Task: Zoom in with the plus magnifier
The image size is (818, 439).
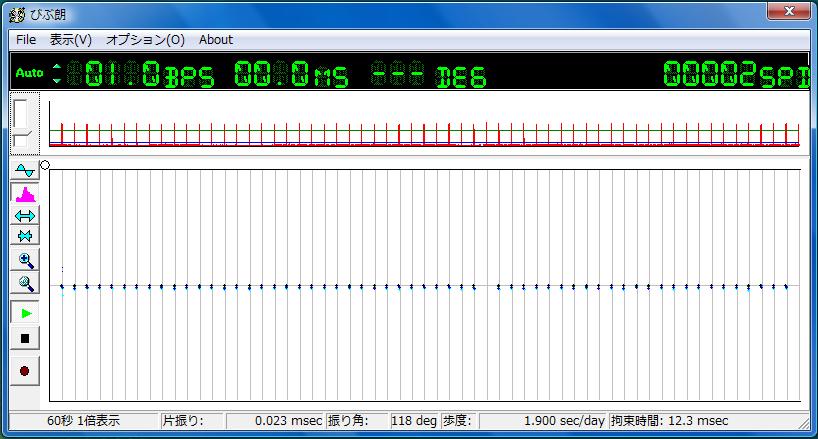Action: pos(25,260)
